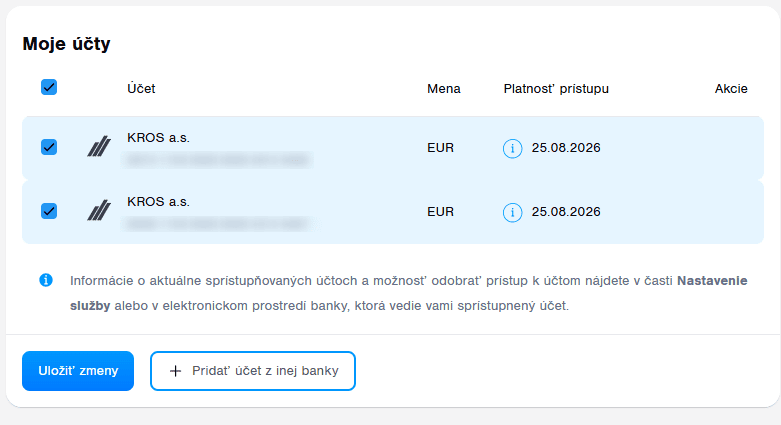
Task: Uncheck the second KROS a.s. account checkbox
Action: click(49, 211)
